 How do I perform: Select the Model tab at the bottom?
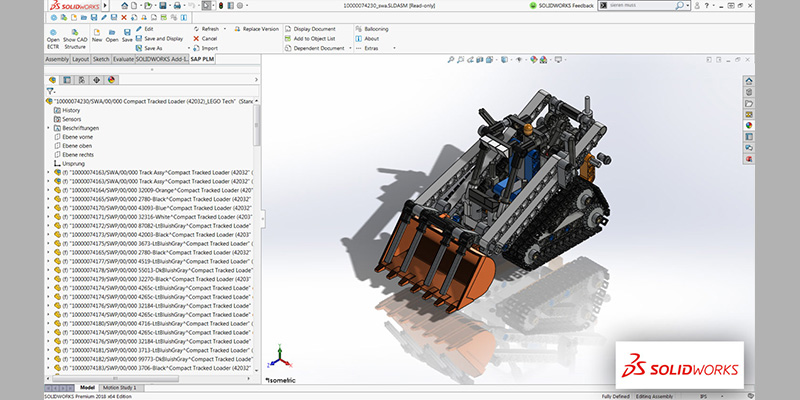tap(87, 388)
